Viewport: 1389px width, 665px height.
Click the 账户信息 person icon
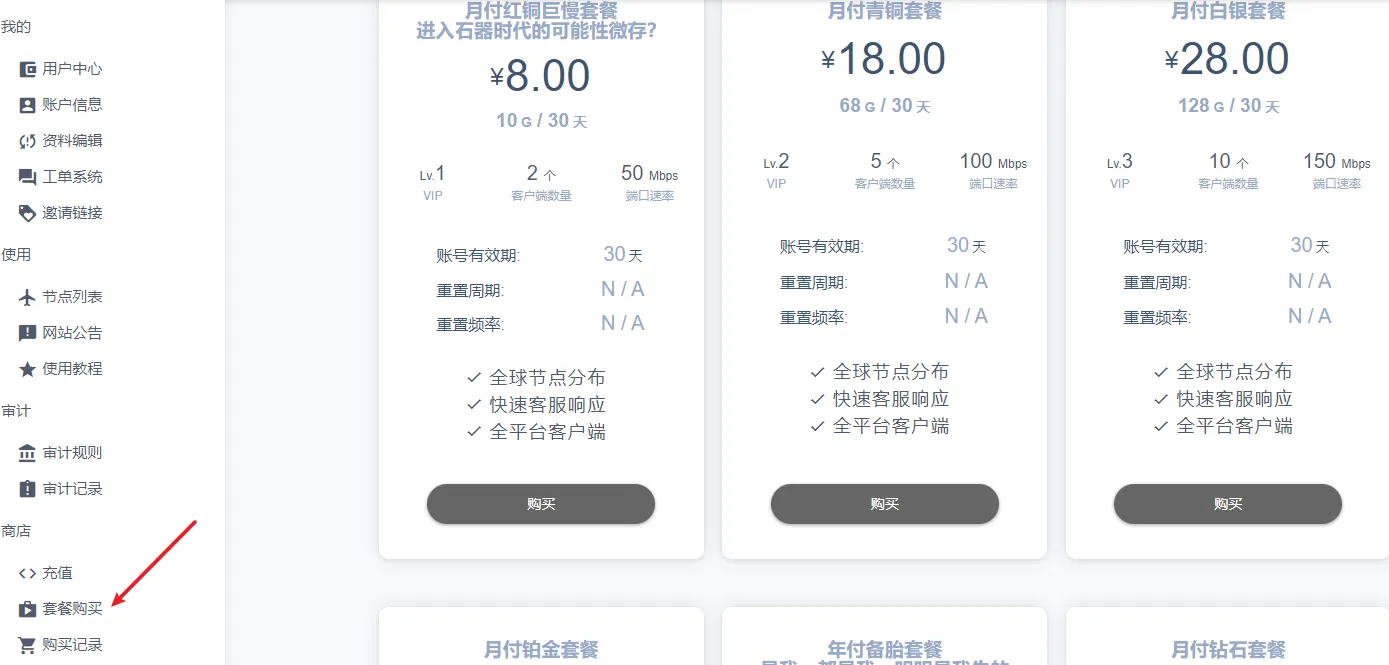click(x=28, y=105)
